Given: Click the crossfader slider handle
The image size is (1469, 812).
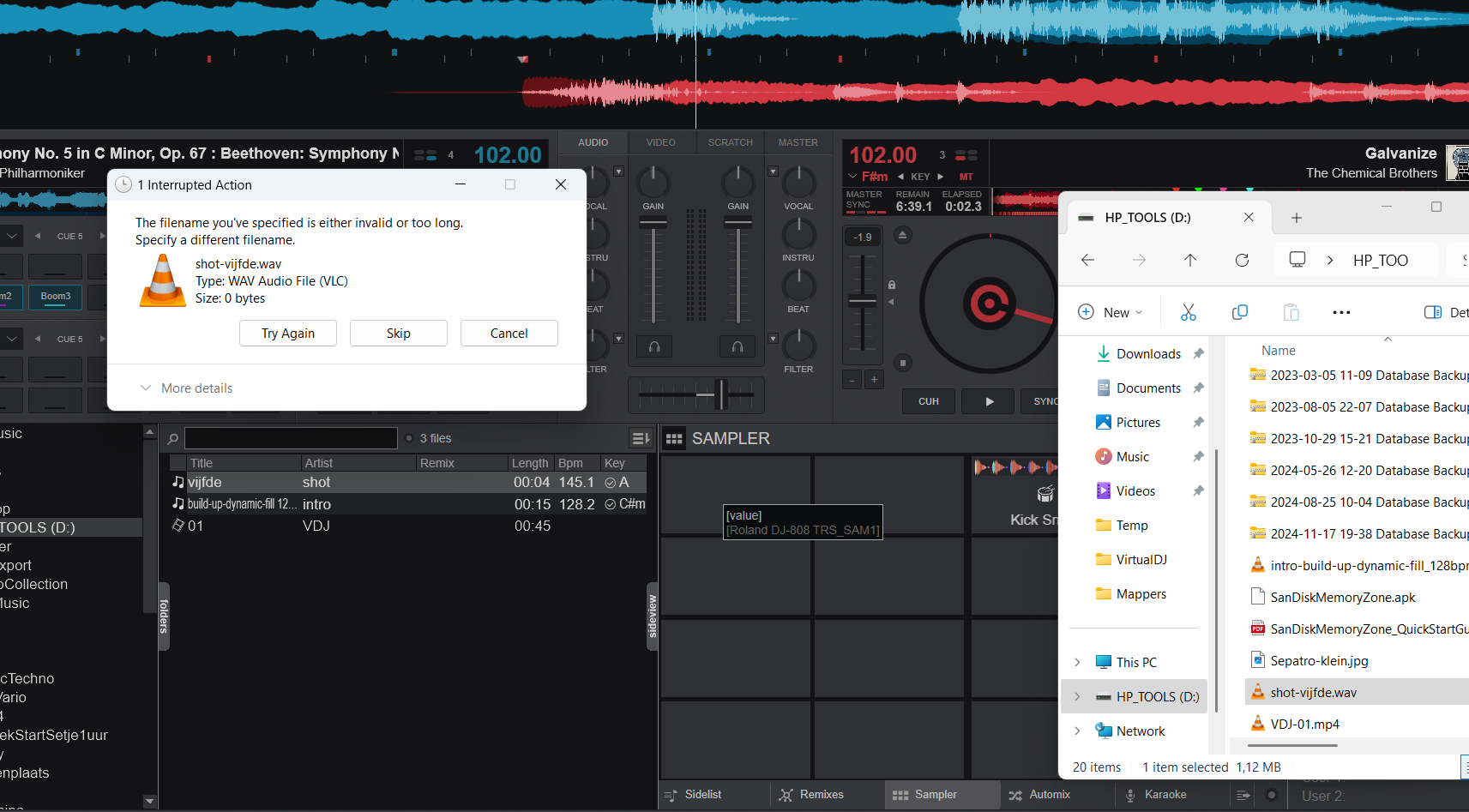Looking at the screenshot, I should point(720,394).
